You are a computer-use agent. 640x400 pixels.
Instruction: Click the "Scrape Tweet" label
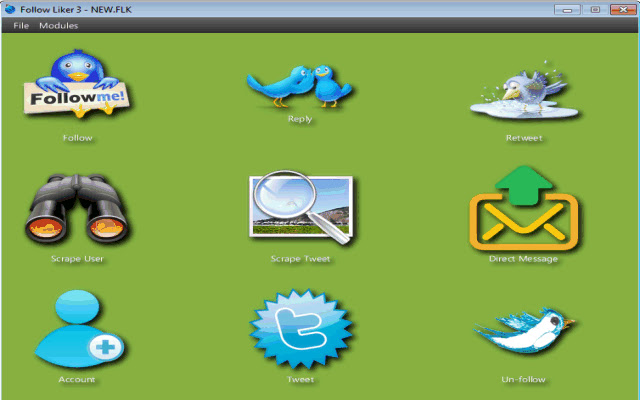tap(300, 259)
